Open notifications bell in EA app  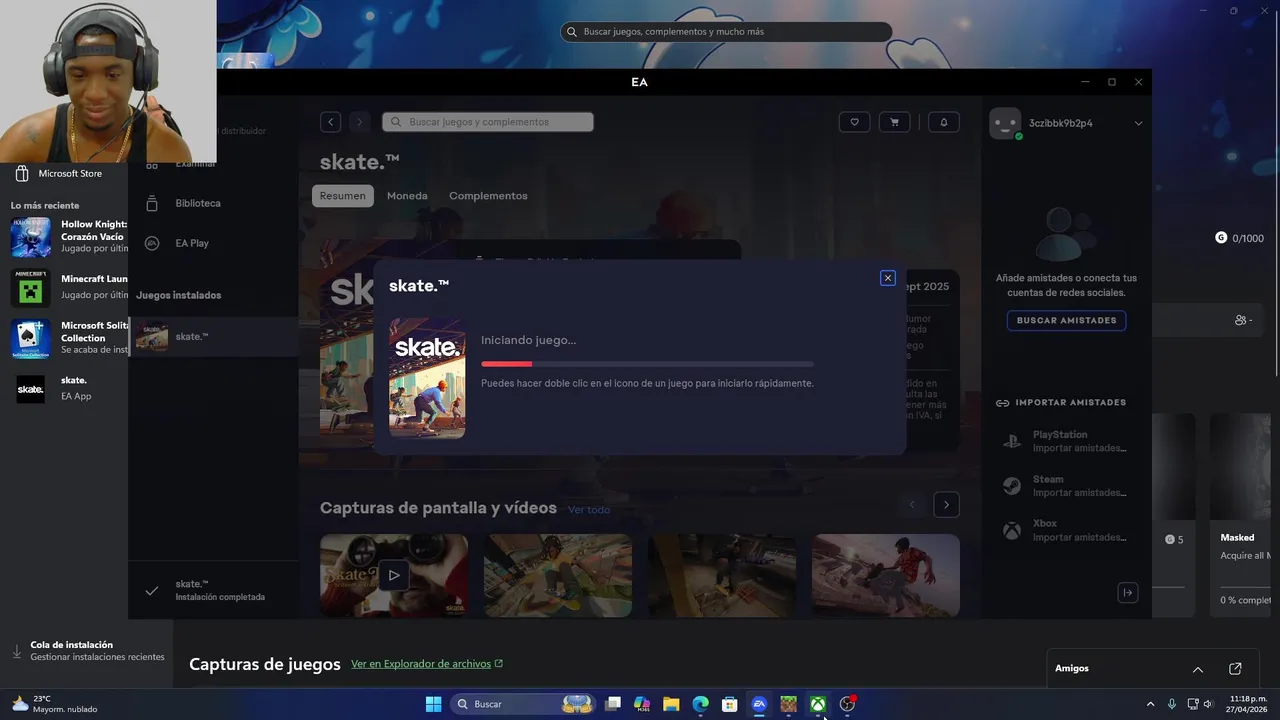click(x=944, y=122)
